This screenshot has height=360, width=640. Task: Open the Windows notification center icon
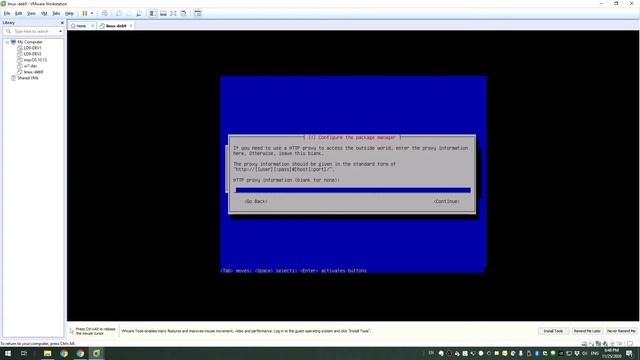click(629, 353)
